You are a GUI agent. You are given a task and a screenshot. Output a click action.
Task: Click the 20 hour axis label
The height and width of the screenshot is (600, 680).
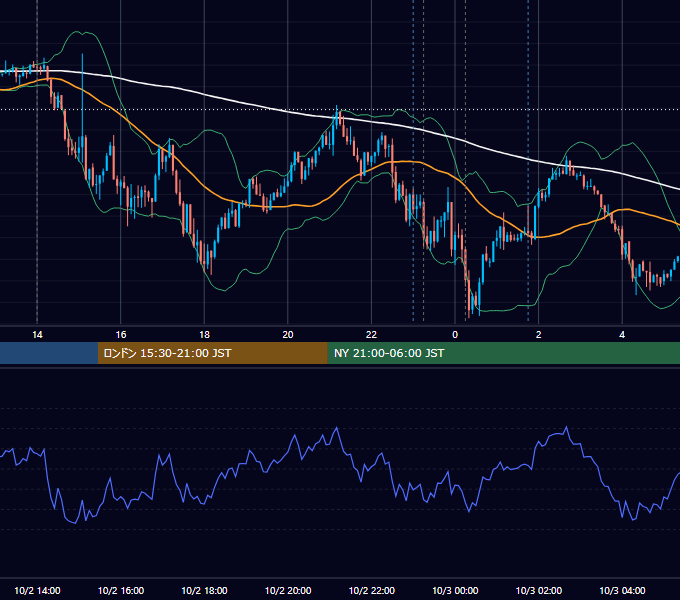click(x=288, y=335)
